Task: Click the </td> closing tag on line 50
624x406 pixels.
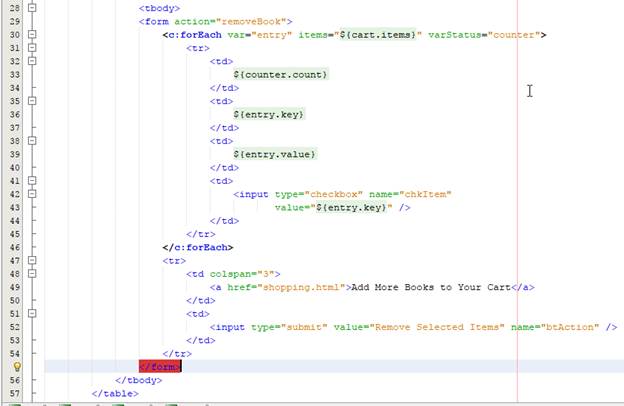Action: (201, 301)
